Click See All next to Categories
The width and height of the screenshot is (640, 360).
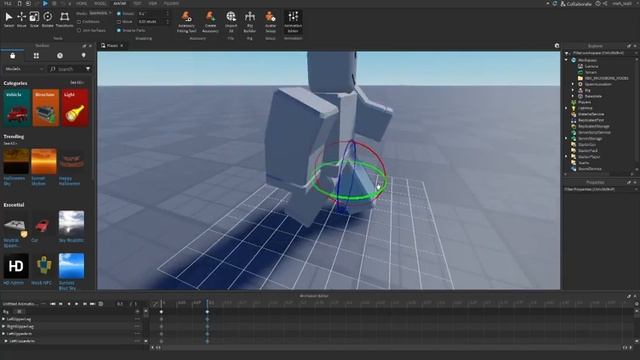(77, 83)
